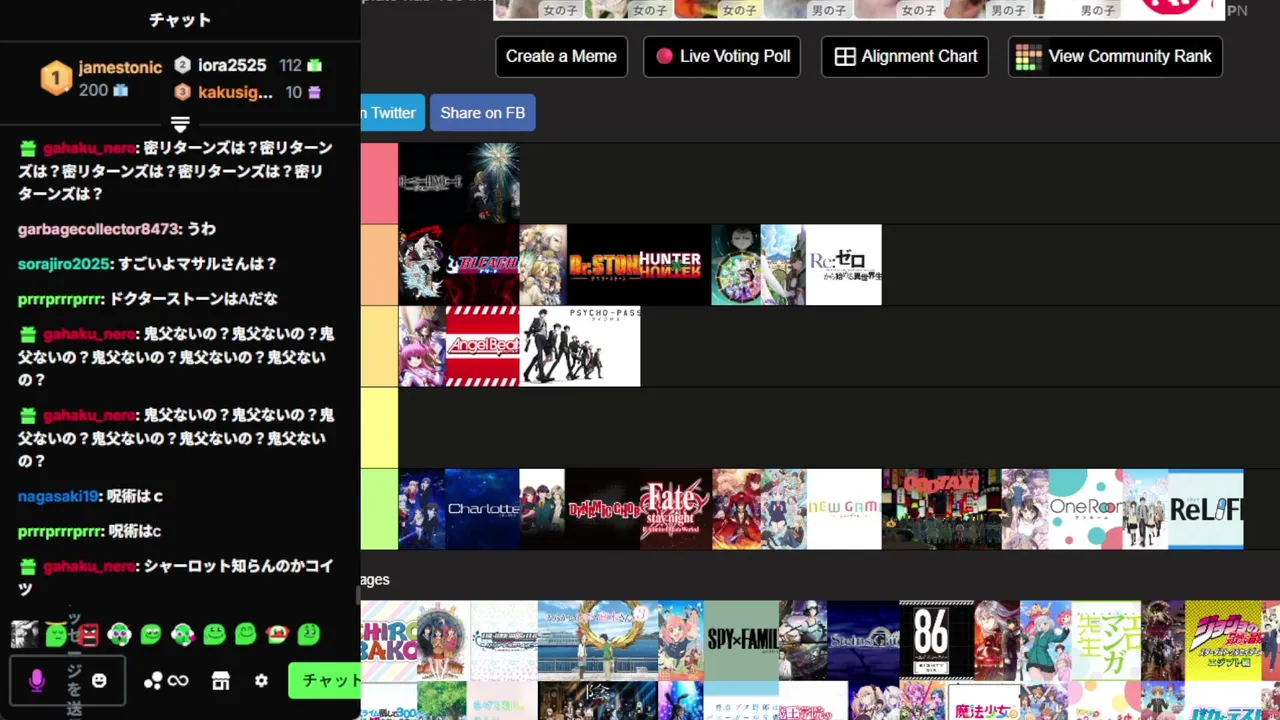This screenshot has height=720, width=1280.
Task: Click the pink top tier label
Action: coord(379,183)
